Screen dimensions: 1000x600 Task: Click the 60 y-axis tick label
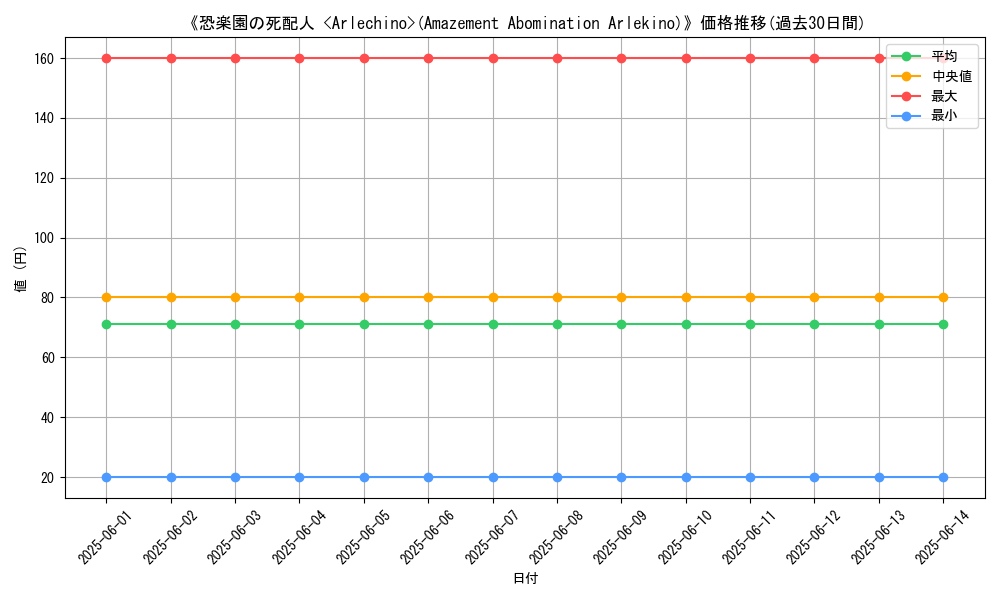[x=47, y=358]
